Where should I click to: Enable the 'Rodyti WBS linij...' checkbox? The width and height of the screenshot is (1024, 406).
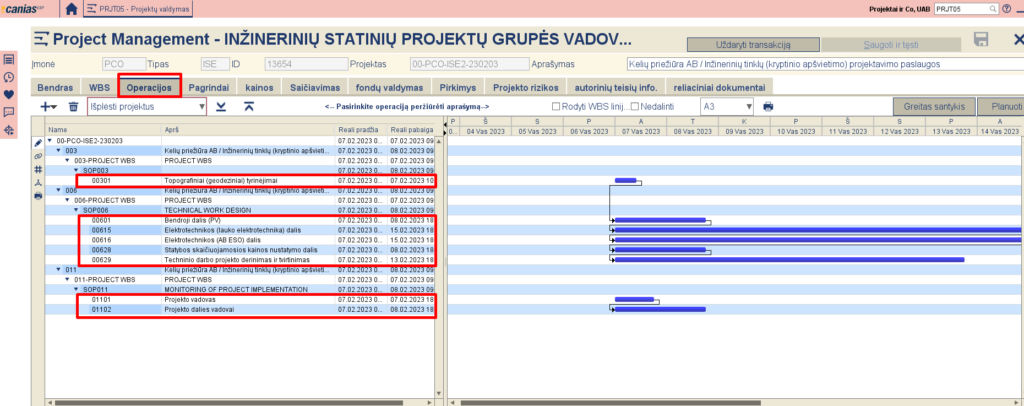557,106
